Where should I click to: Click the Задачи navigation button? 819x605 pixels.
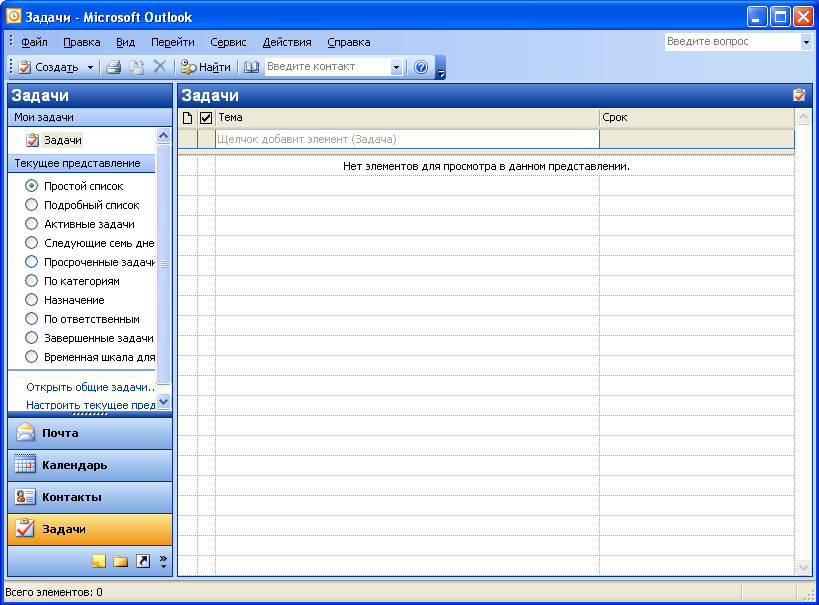click(90, 529)
